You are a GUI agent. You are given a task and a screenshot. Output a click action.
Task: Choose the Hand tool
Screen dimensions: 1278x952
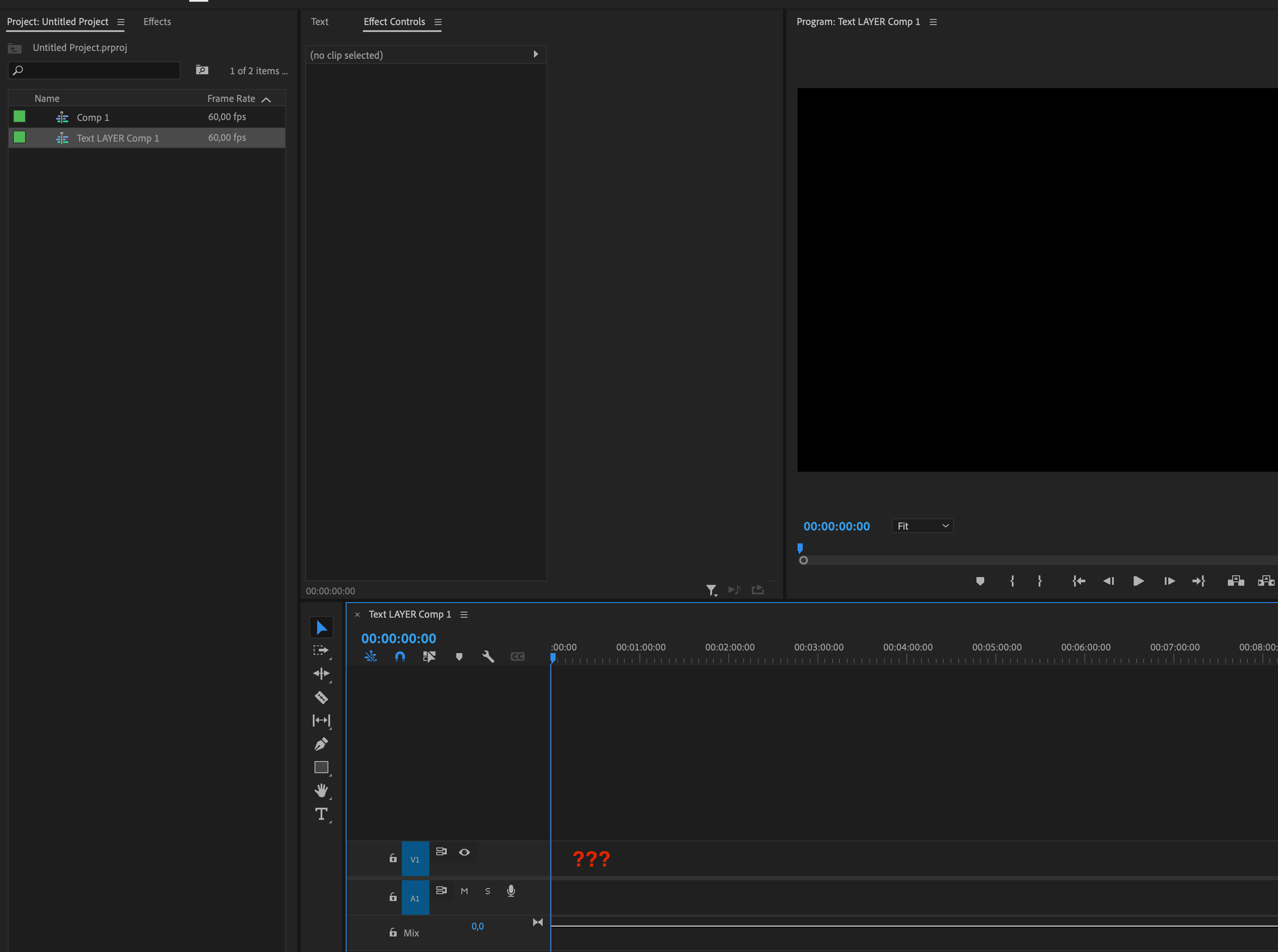(322, 790)
